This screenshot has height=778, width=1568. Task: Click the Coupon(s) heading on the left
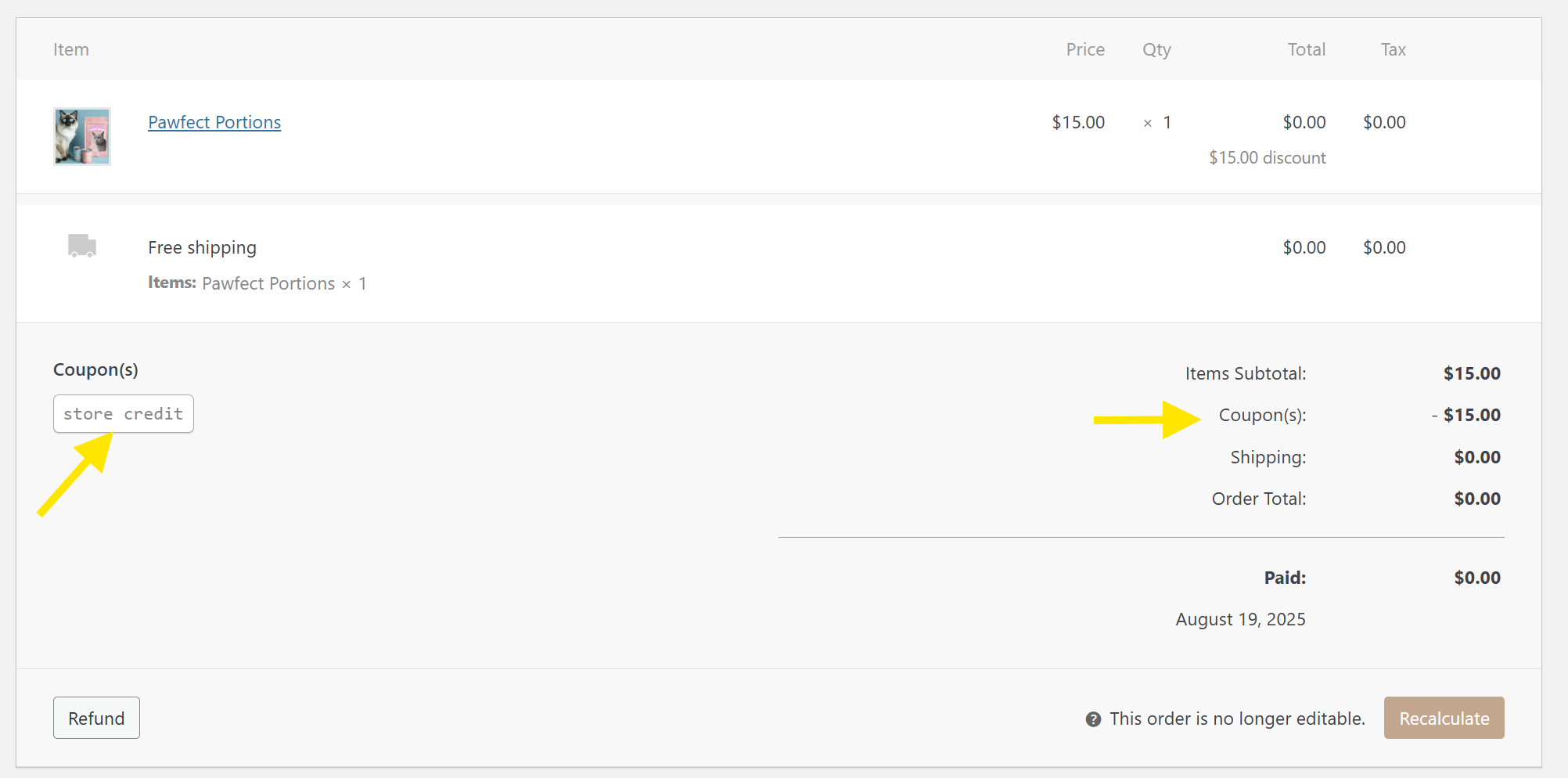[x=95, y=369]
